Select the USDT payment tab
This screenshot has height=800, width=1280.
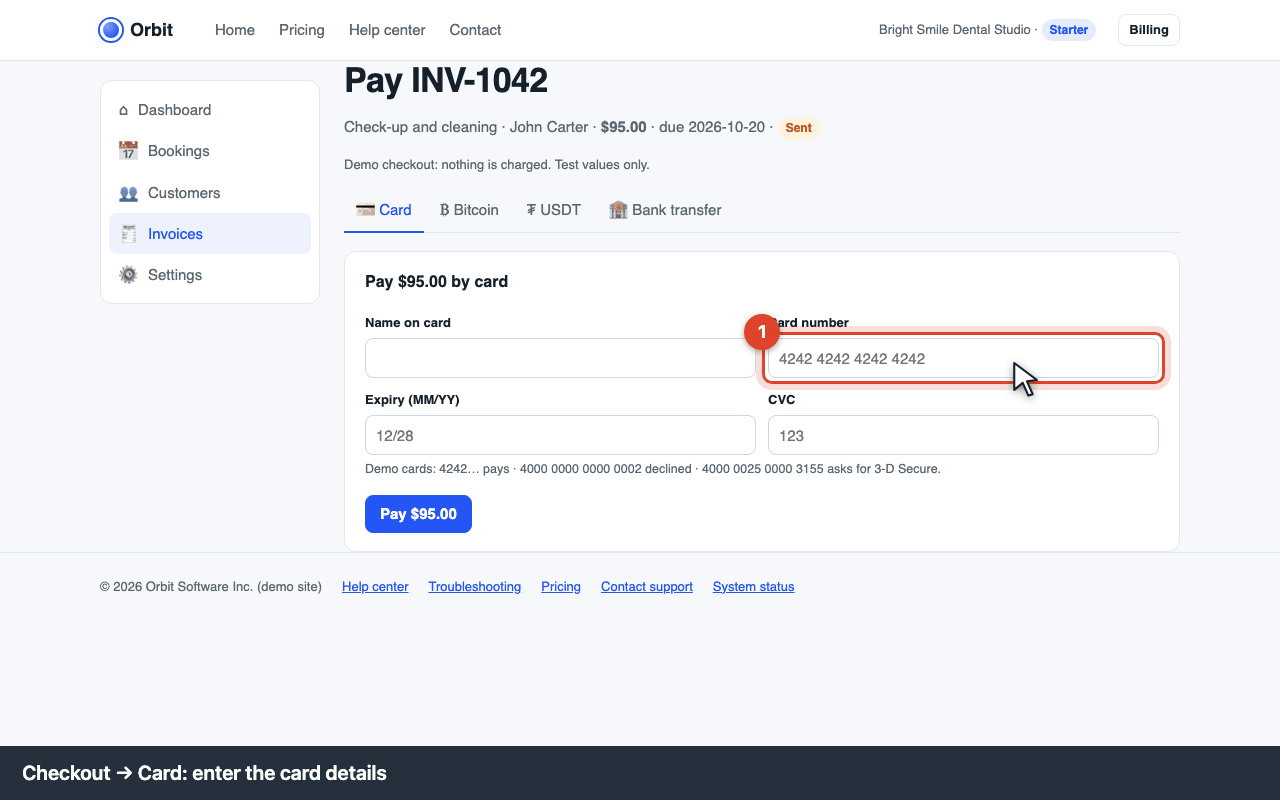pos(554,210)
